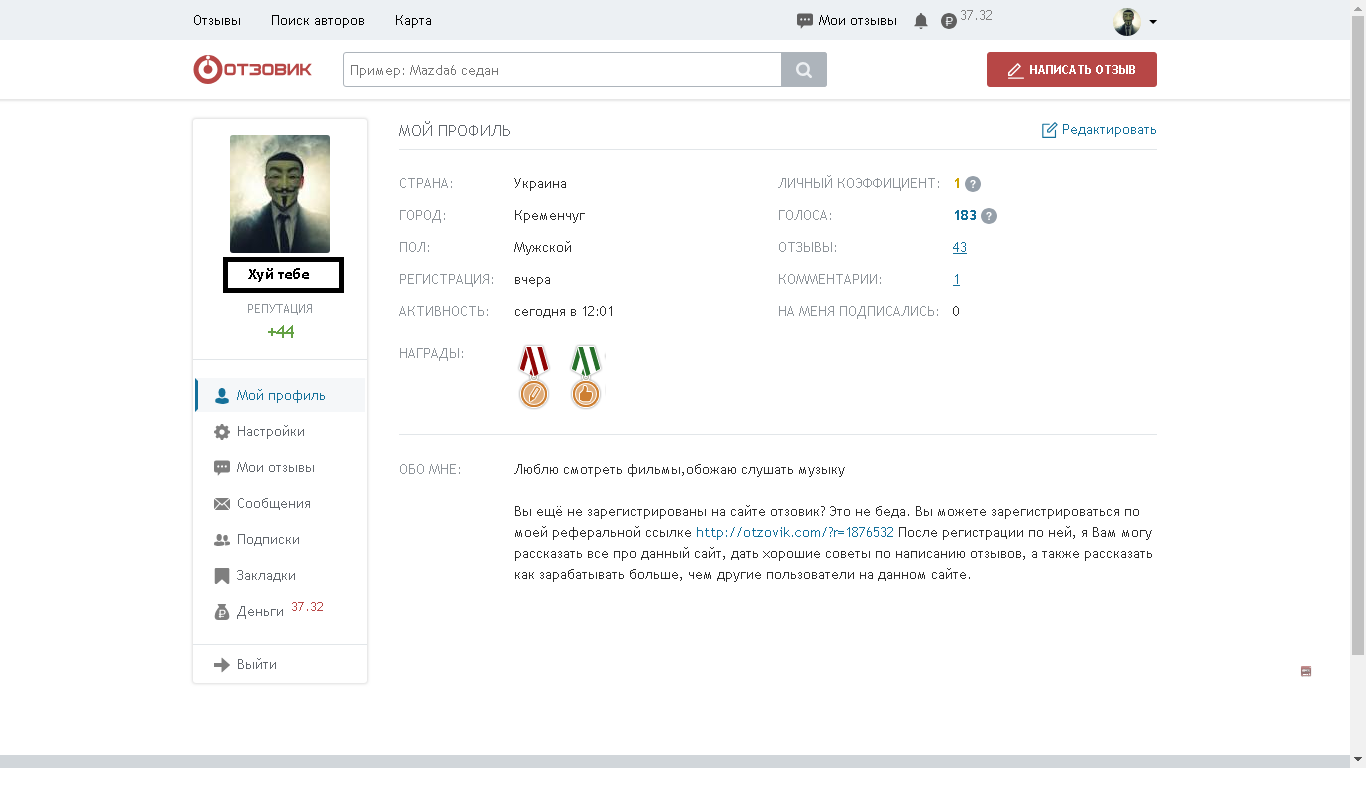Click the money bag icon for Деньги
The image size is (1366, 794).
[x=222, y=612]
